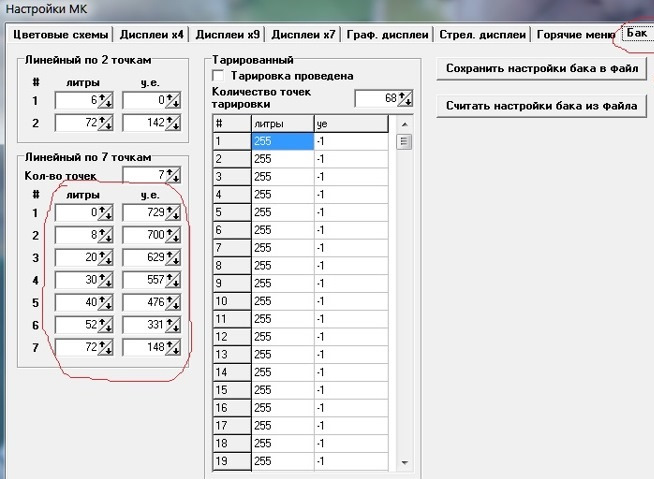Select the литры cell in table row 19
The image size is (654, 479).
coord(283,461)
